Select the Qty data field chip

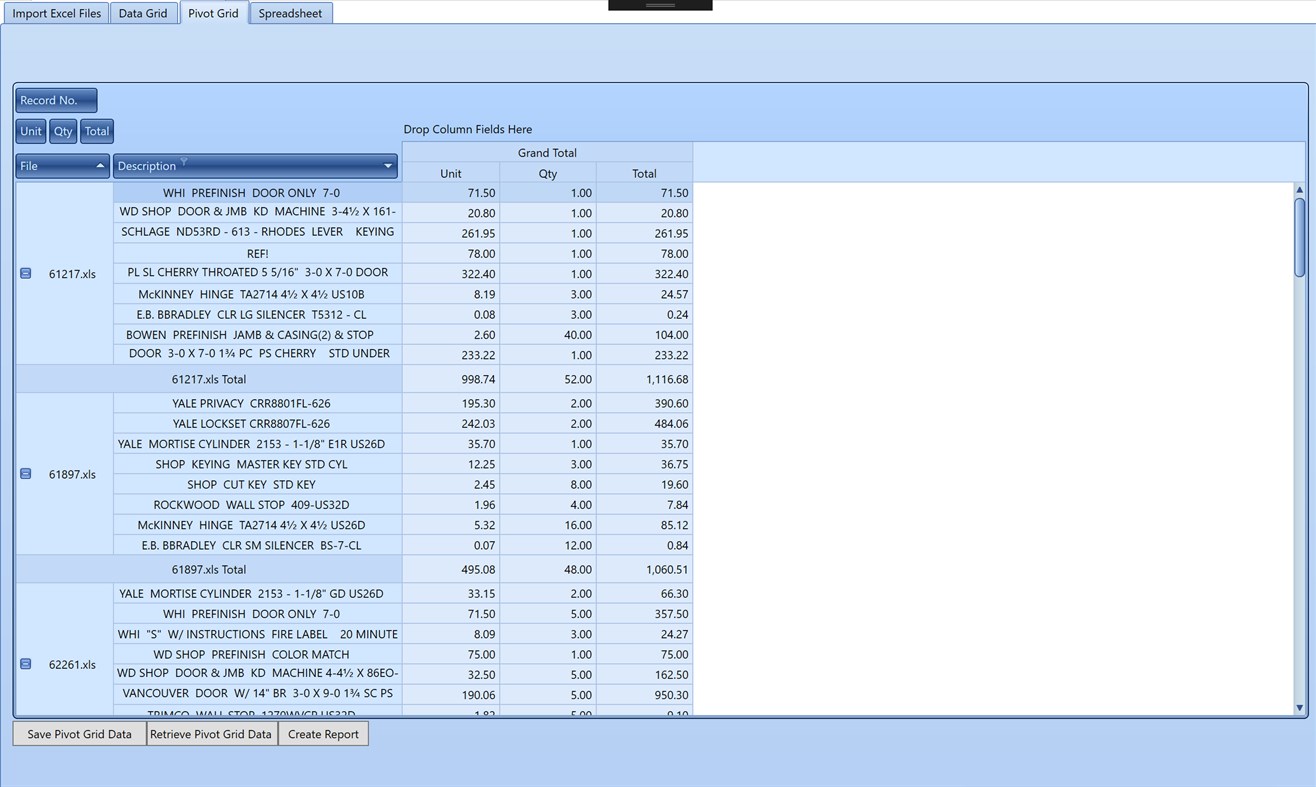point(62,131)
